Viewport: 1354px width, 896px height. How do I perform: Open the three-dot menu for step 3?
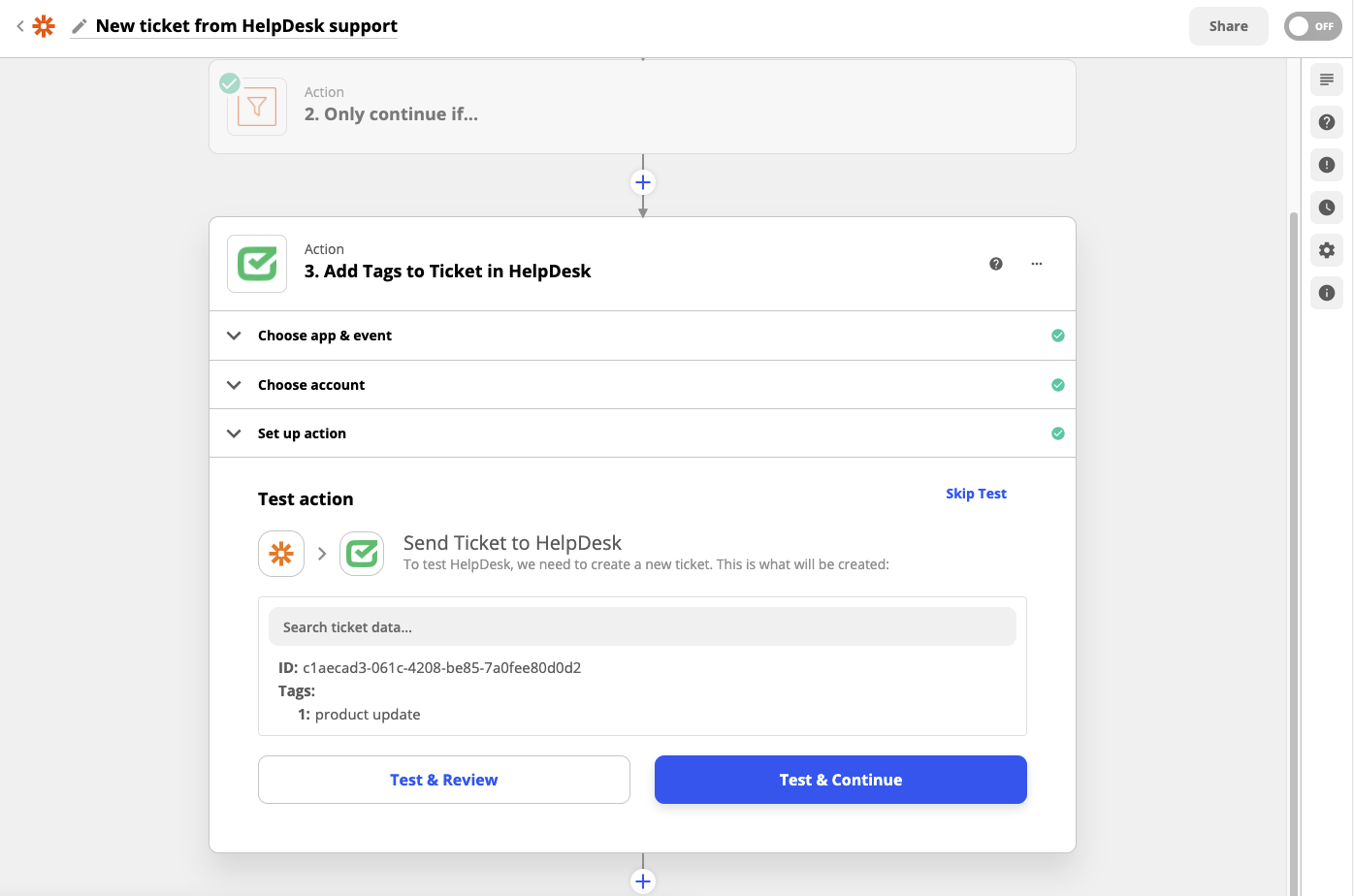coord(1037,264)
